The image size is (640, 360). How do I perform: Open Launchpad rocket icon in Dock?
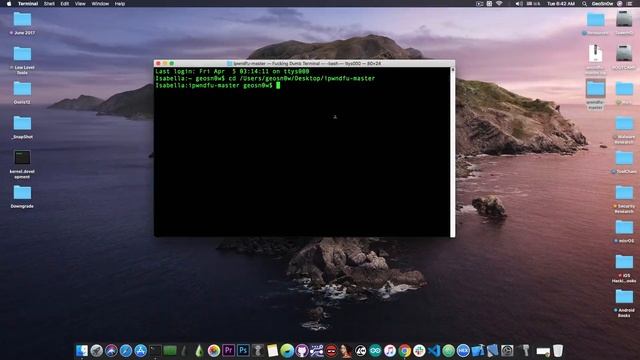point(96,351)
